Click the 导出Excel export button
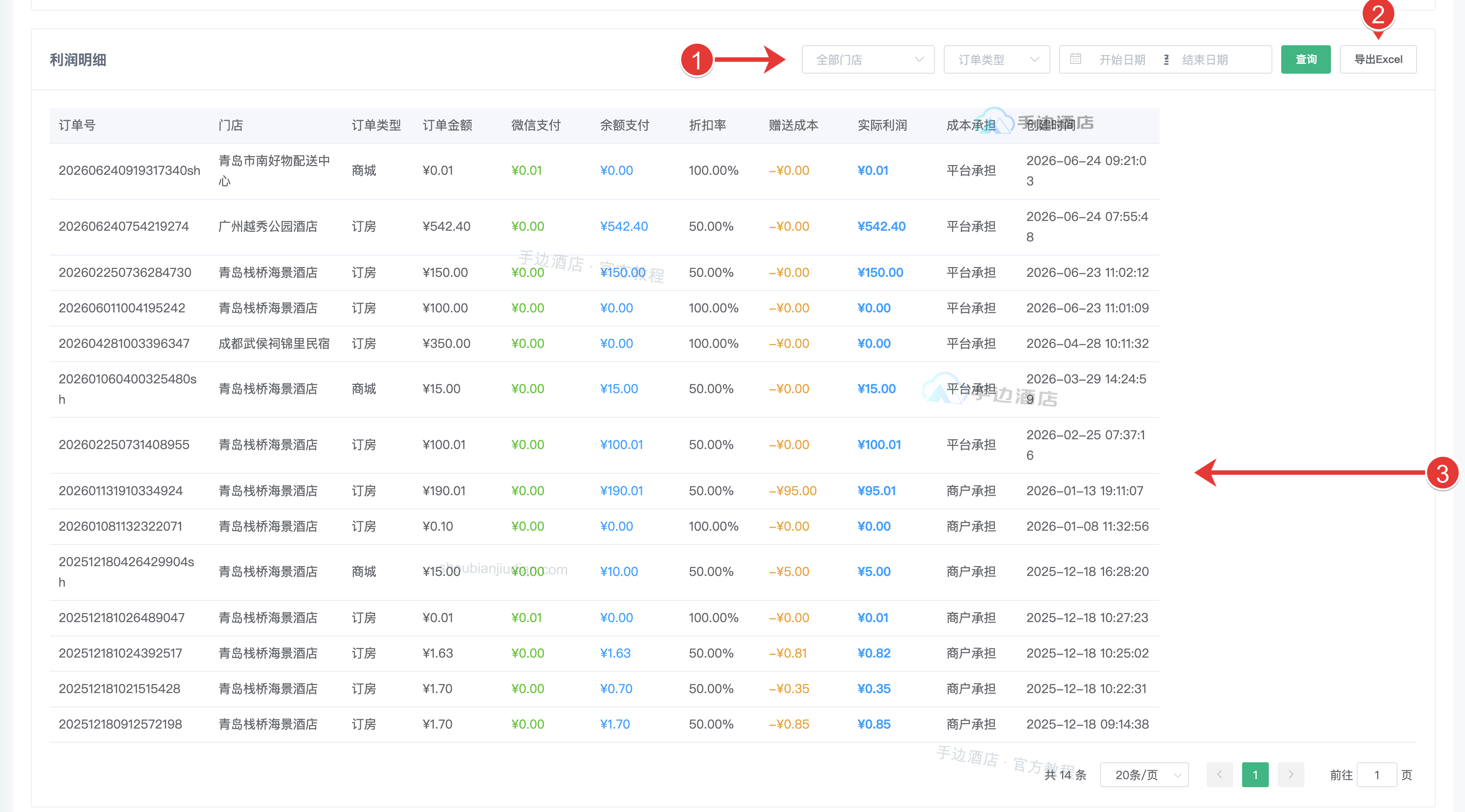Screen dimensions: 1465x812 click(x=1378, y=59)
